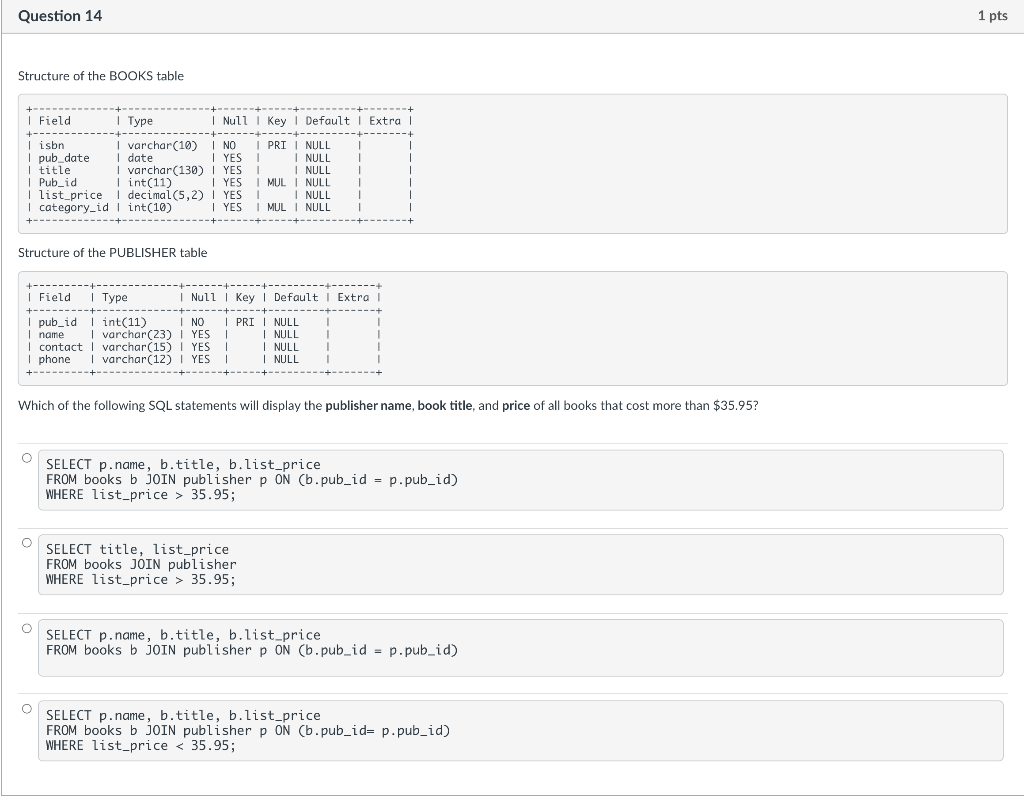Click the PUBLISHER table Extra column header
This screenshot has height=802, width=1024.
click(353, 297)
